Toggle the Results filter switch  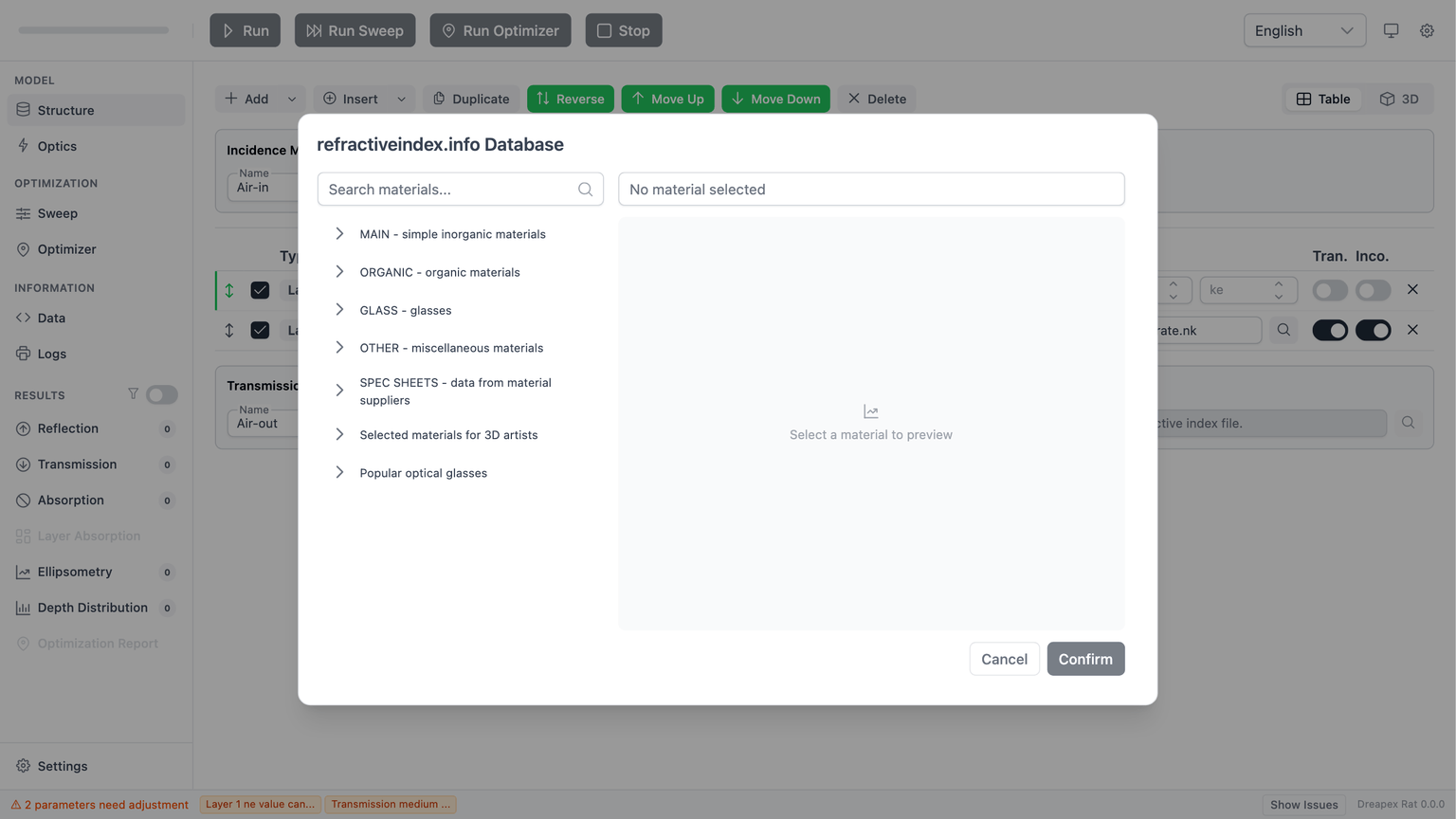pyautogui.click(x=161, y=394)
